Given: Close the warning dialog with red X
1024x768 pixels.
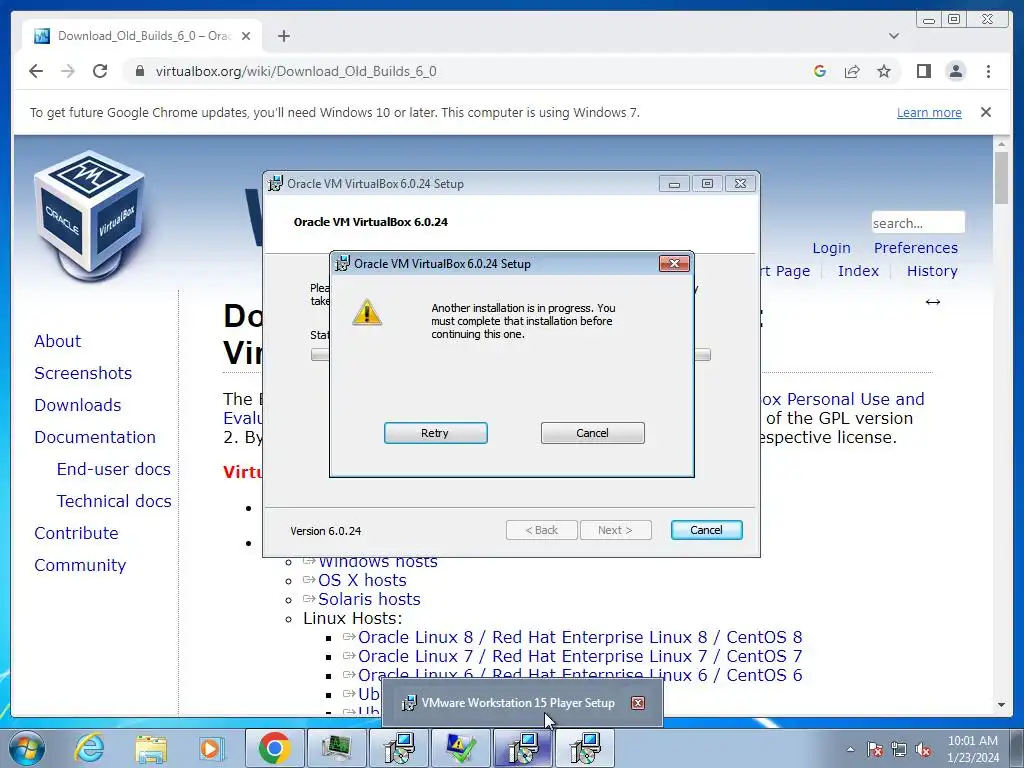Looking at the screenshot, I should 674,263.
